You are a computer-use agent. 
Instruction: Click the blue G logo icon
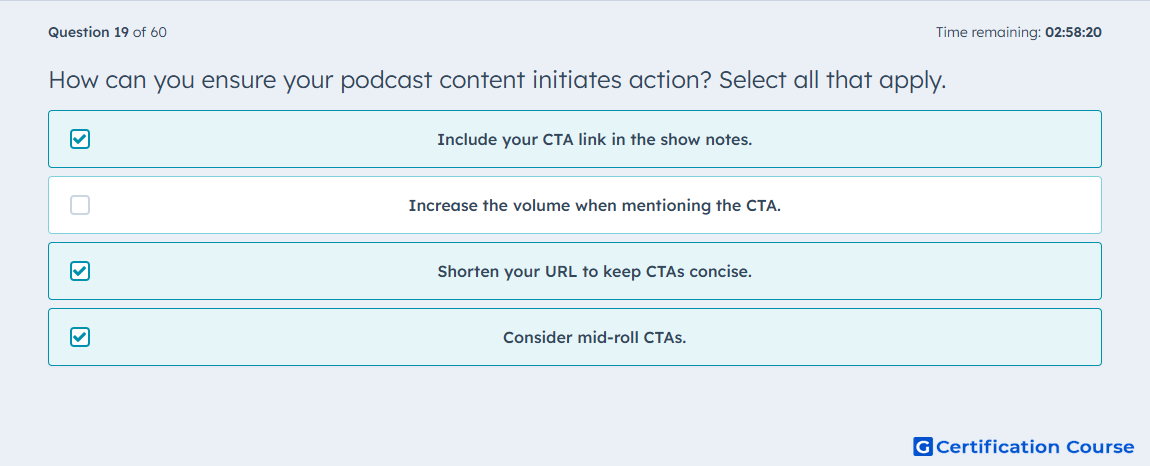(923, 446)
